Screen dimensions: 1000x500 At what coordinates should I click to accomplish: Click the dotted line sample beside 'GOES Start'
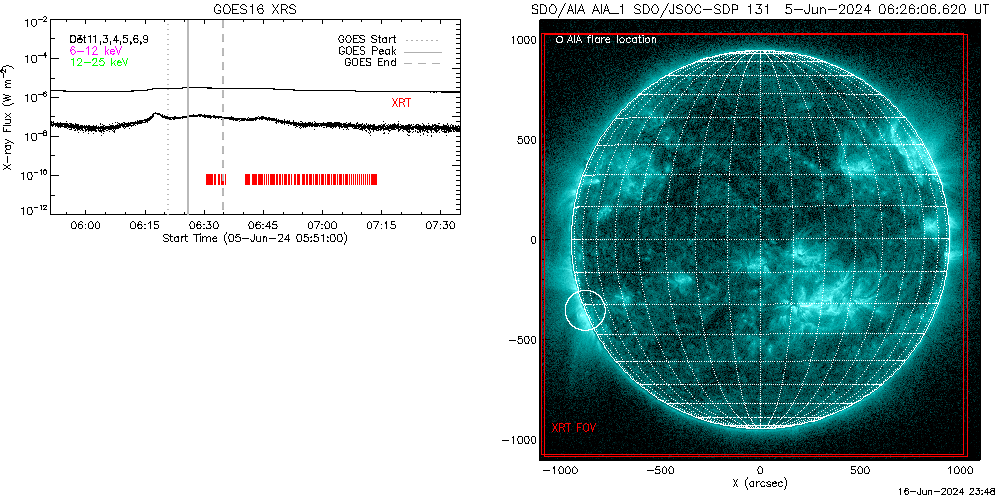click(x=423, y=39)
